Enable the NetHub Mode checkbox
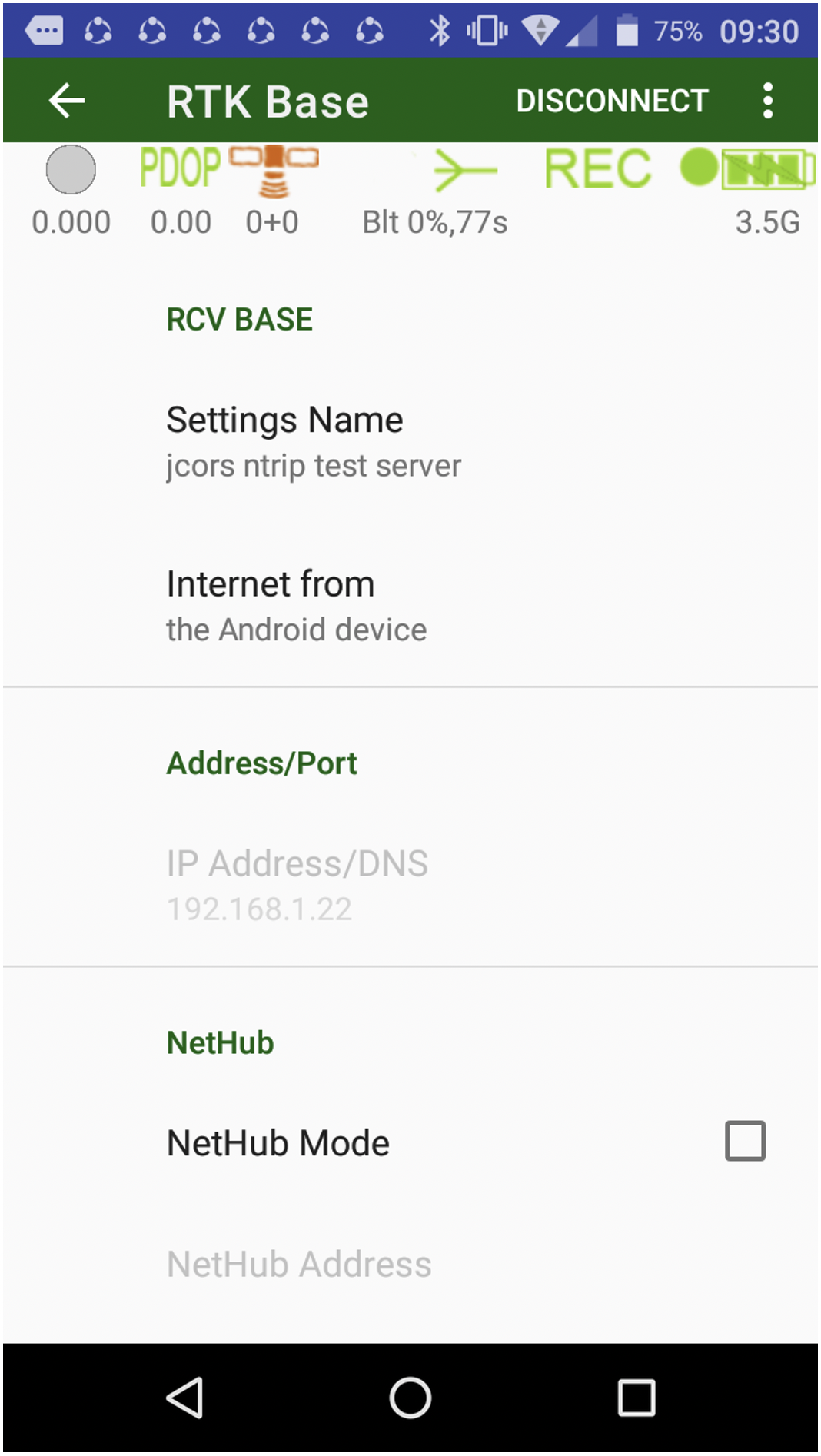 pyautogui.click(x=745, y=1140)
